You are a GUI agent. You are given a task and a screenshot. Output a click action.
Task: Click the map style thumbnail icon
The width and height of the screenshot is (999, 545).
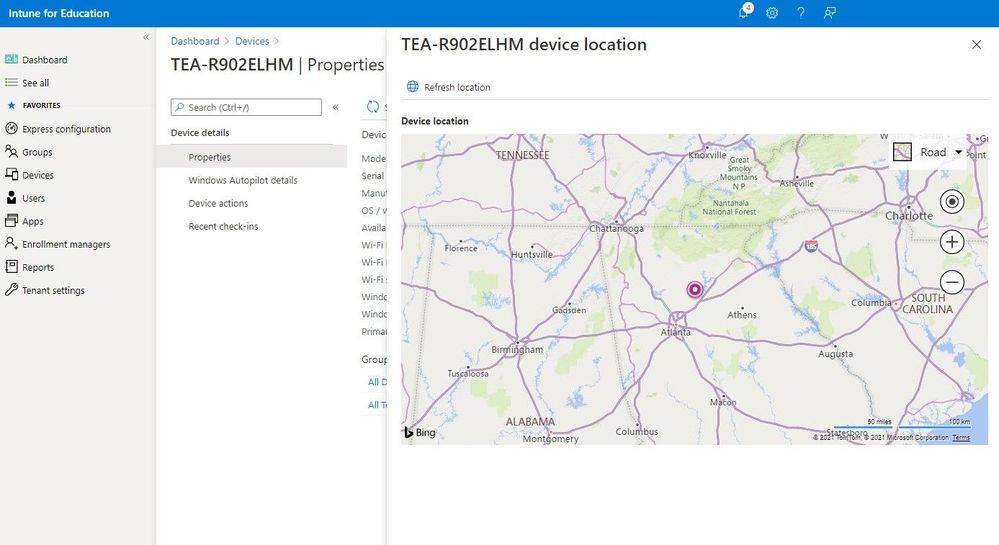pyautogui.click(x=902, y=152)
